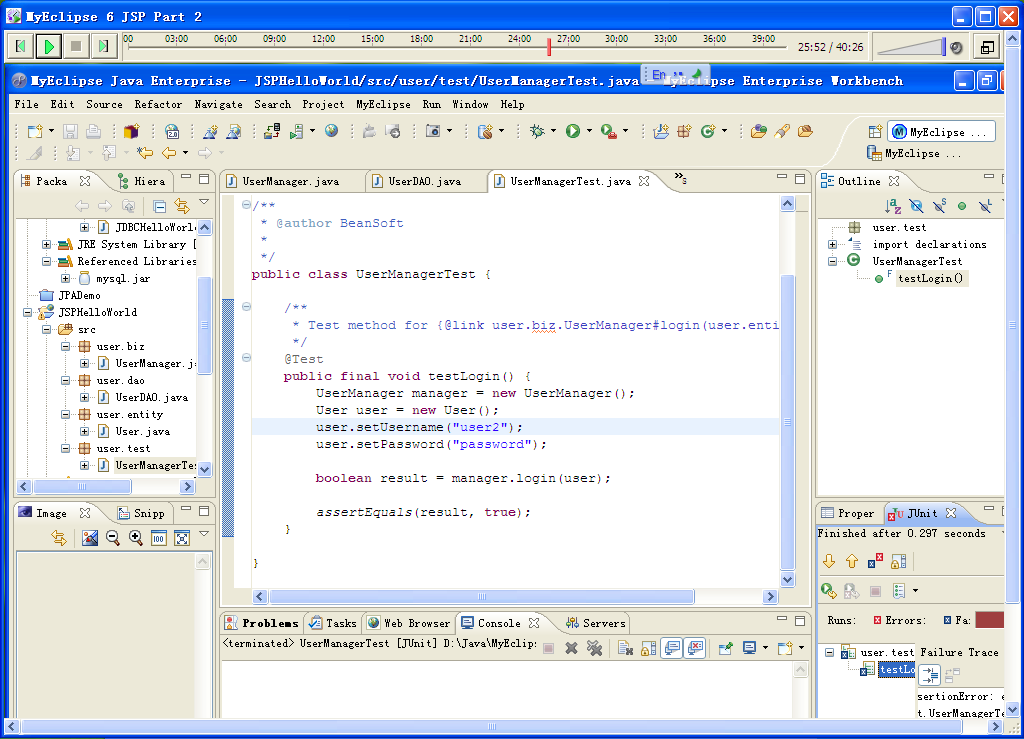Switch to Servers tab
This screenshot has width=1024, height=739.
[x=596, y=623]
